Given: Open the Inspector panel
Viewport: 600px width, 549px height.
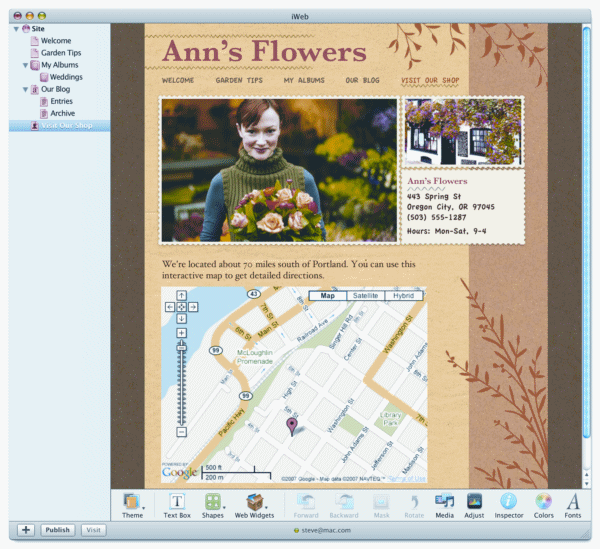Looking at the screenshot, I should coord(508,505).
